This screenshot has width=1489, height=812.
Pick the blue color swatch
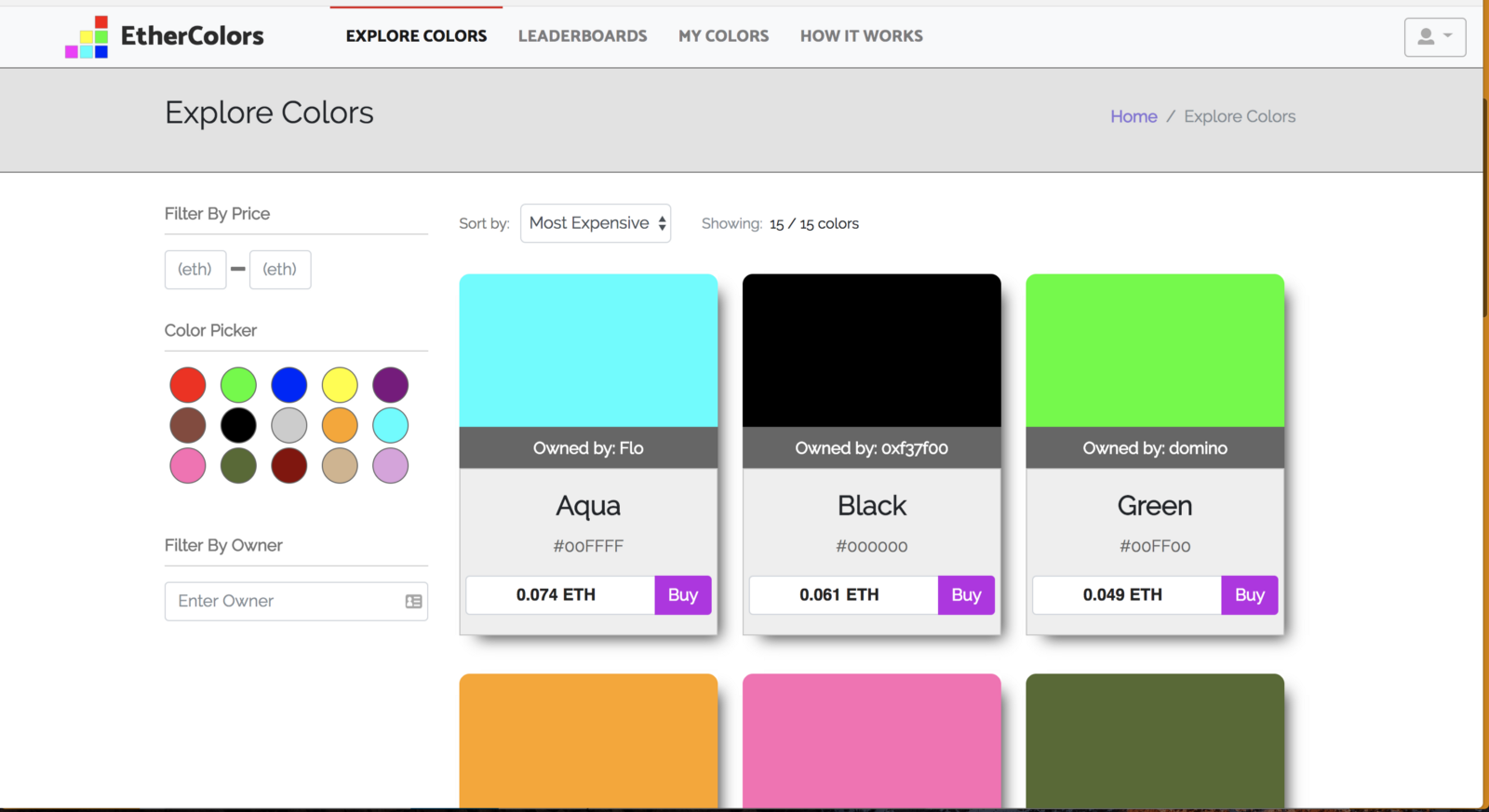pos(289,385)
